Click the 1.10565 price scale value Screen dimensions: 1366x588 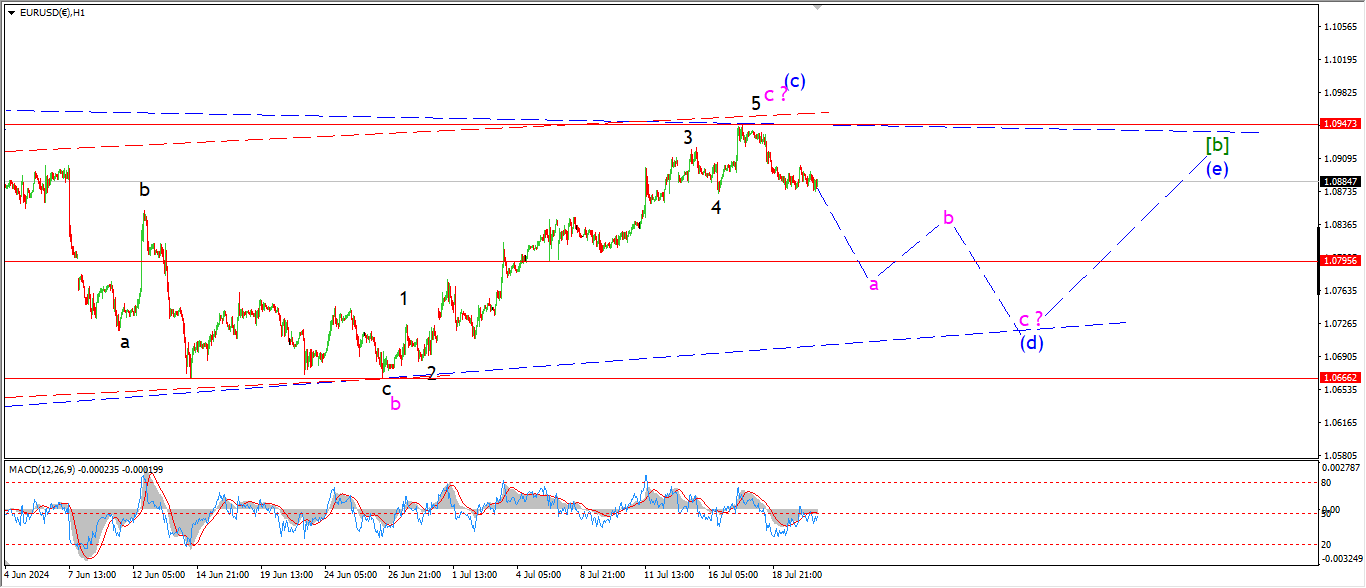pos(1339,26)
